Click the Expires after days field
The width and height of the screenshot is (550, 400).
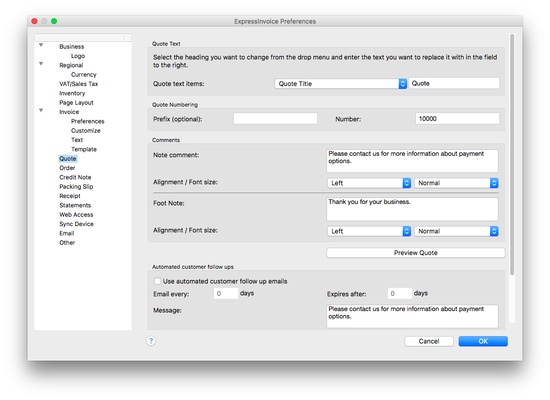tap(400, 293)
